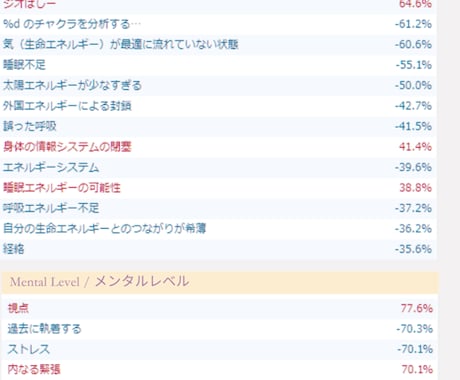The height and width of the screenshot is (380, 460).
Task: Click the '過去に執着する' label
Action: click(45, 329)
